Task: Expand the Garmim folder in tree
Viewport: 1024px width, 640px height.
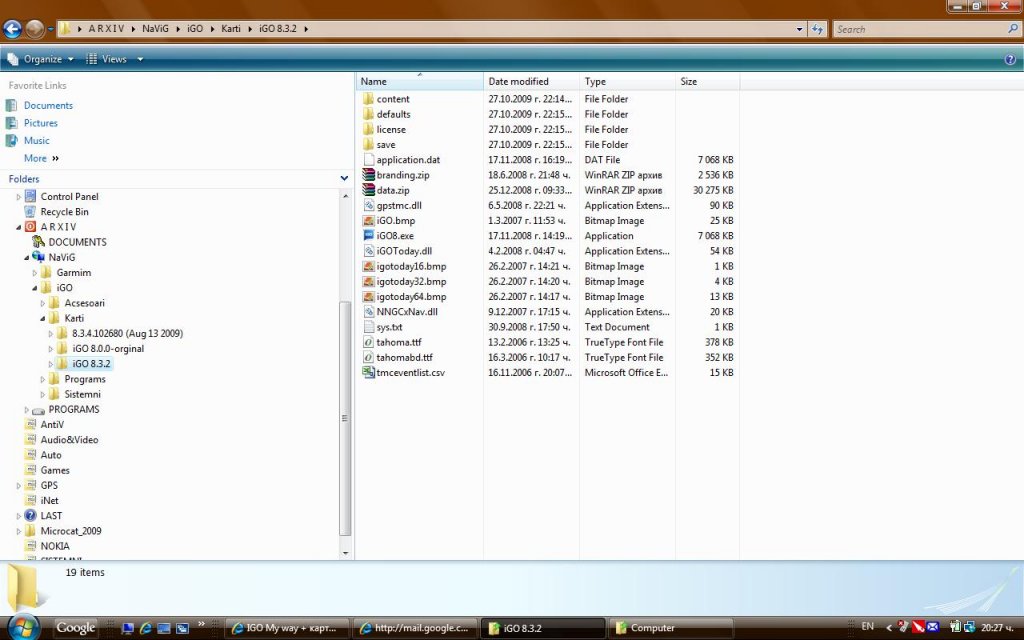Action: point(35,273)
